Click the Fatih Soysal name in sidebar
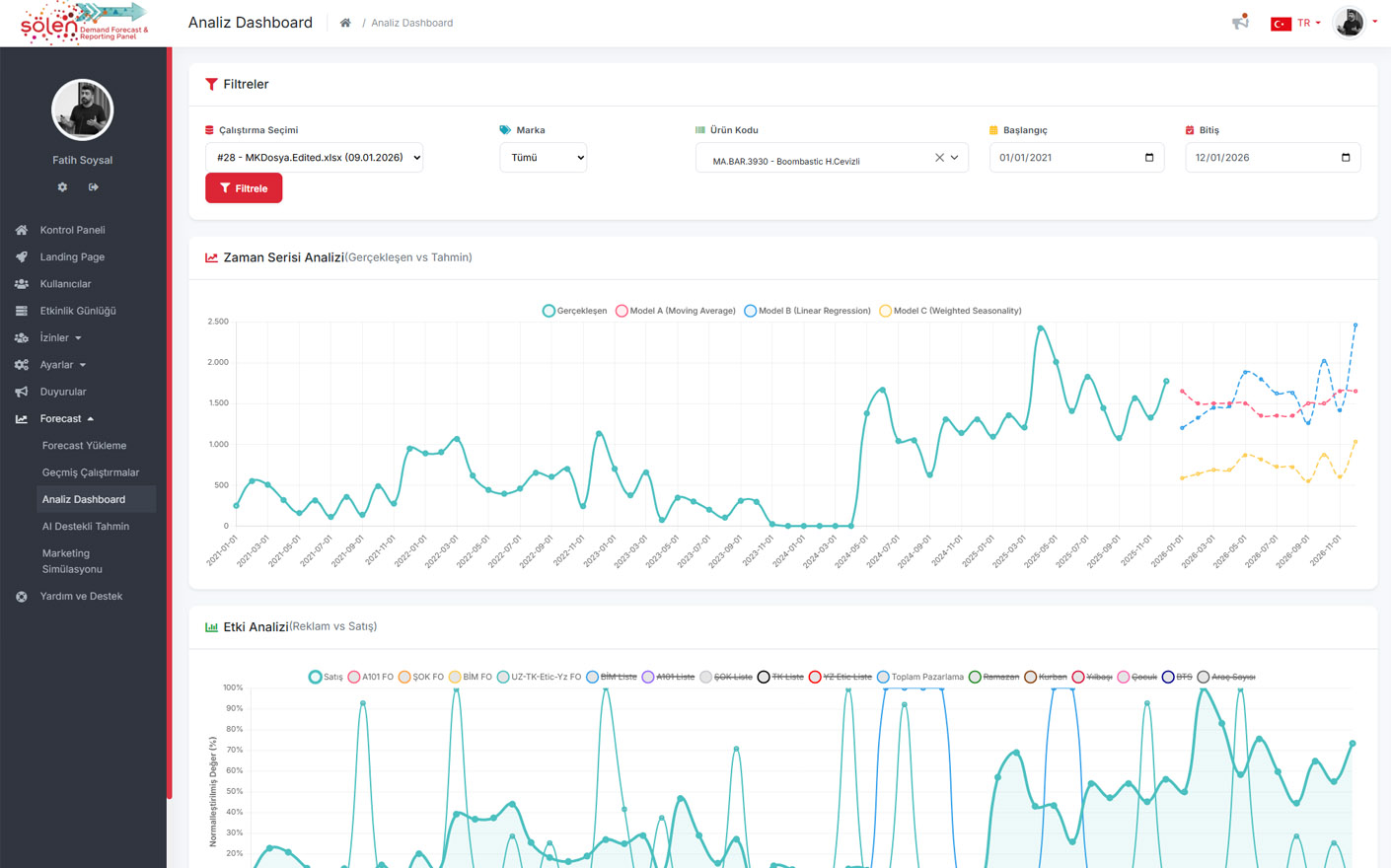 tap(83, 160)
